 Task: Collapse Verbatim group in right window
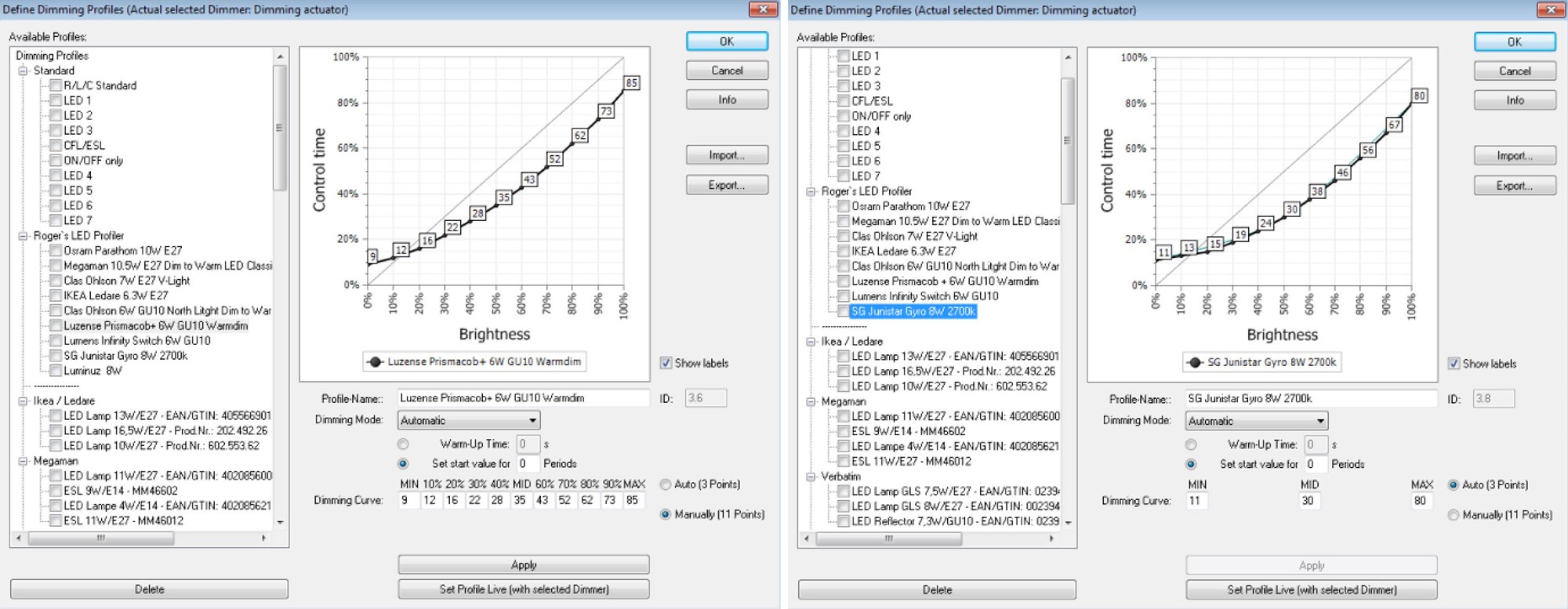click(x=811, y=477)
